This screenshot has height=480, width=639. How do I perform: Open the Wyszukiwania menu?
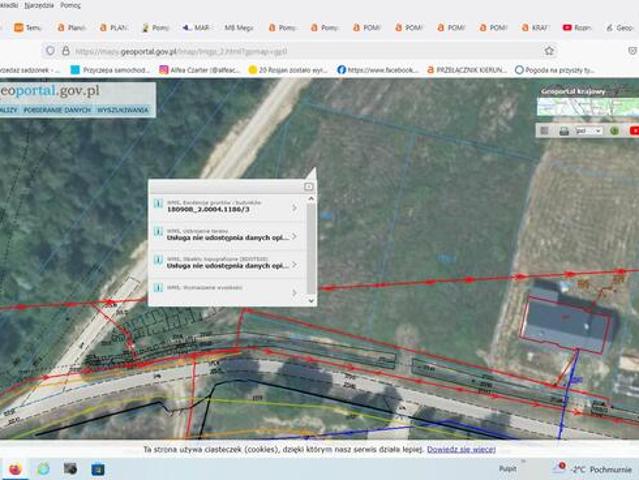(123, 110)
